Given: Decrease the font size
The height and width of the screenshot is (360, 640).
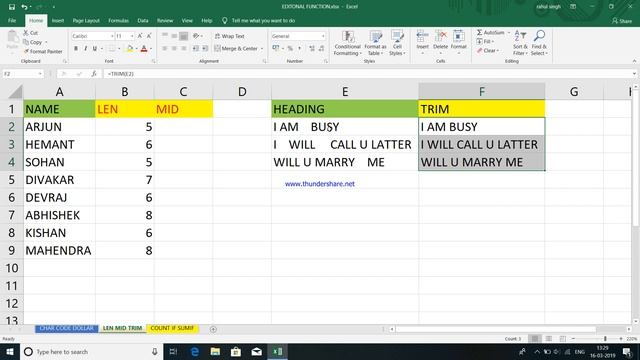Looking at the screenshot, I should pos(149,36).
